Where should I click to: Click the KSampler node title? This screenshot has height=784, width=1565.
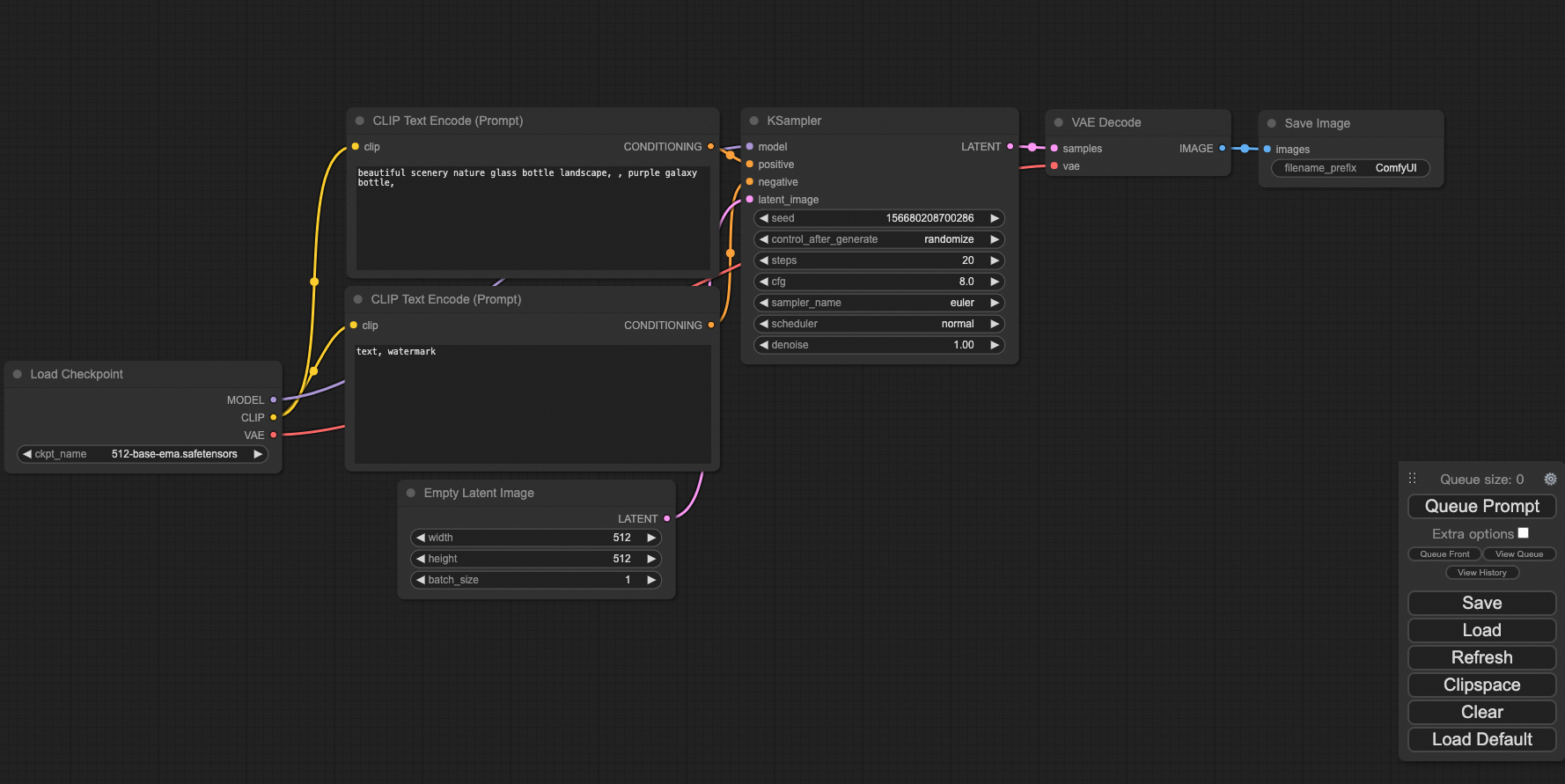(794, 121)
